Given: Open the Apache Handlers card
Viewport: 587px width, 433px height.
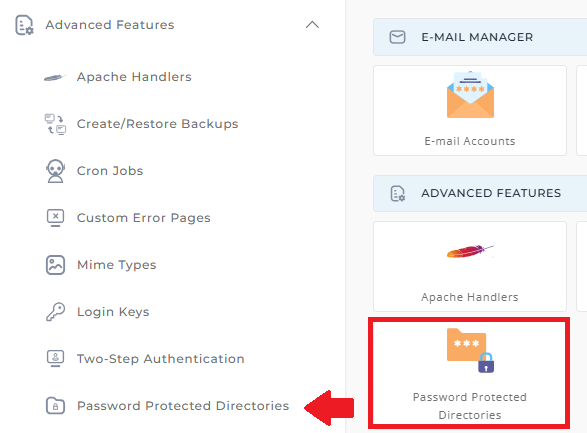Looking at the screenshot, I should 470,266.
